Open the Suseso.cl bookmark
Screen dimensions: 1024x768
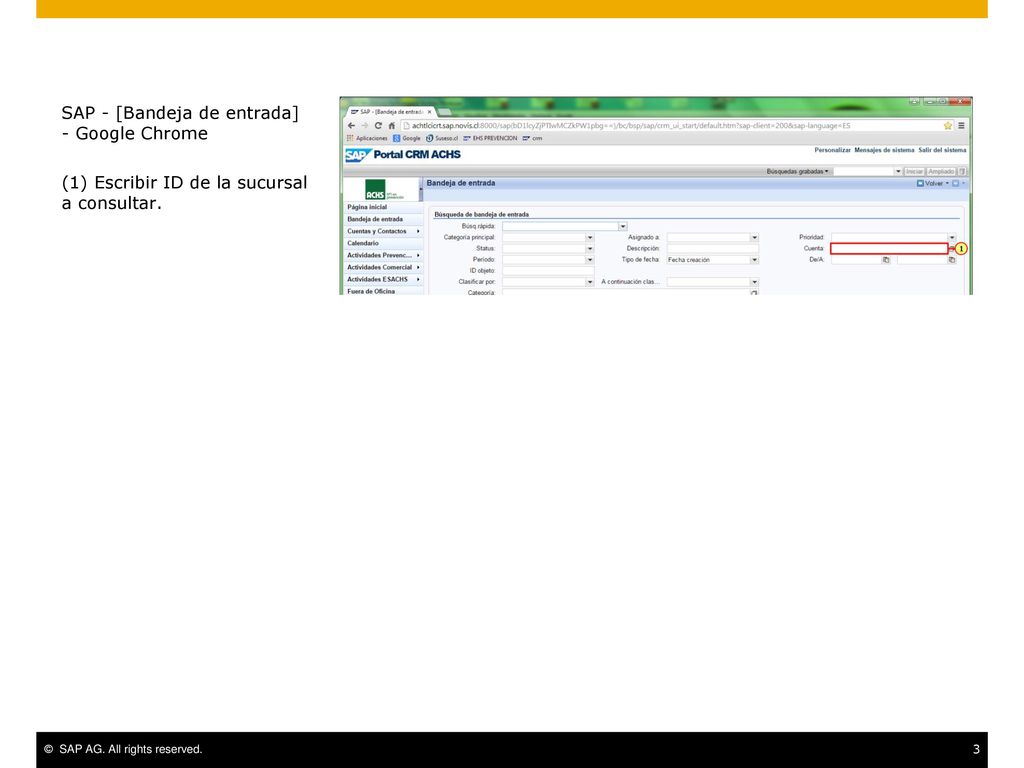point(442,138)
